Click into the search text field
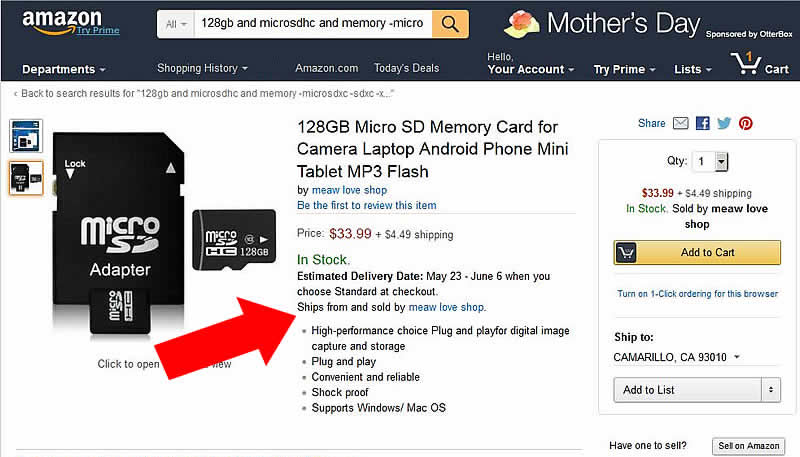 pos(312,23)
